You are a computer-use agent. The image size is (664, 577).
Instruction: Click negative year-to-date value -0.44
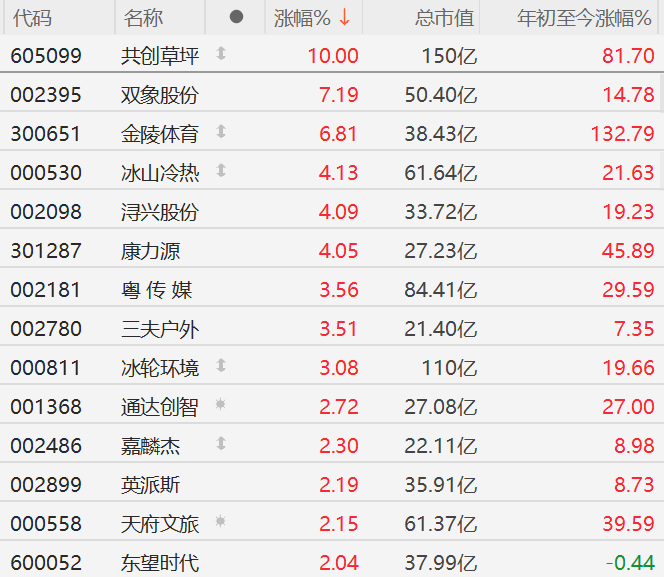[631, 563]
